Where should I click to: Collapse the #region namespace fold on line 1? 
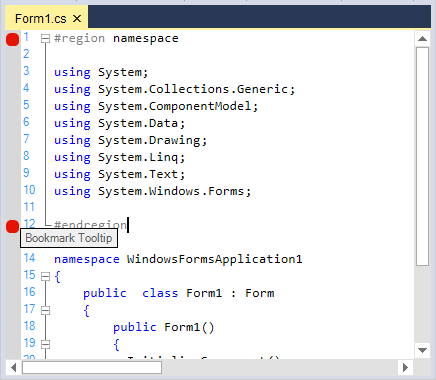coord(45,39)
